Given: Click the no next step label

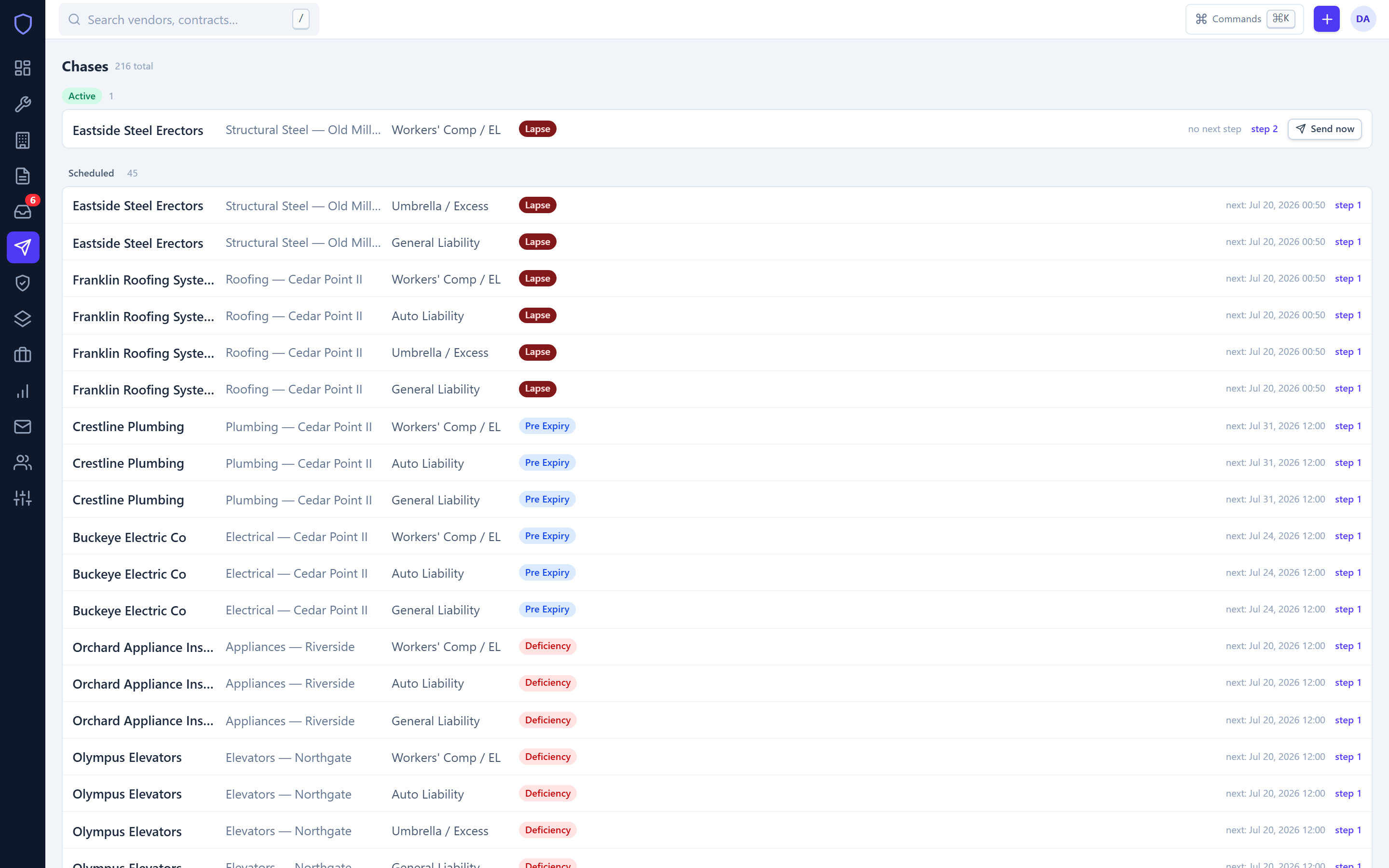Looking at the screenshot, I should point(1214,129).
